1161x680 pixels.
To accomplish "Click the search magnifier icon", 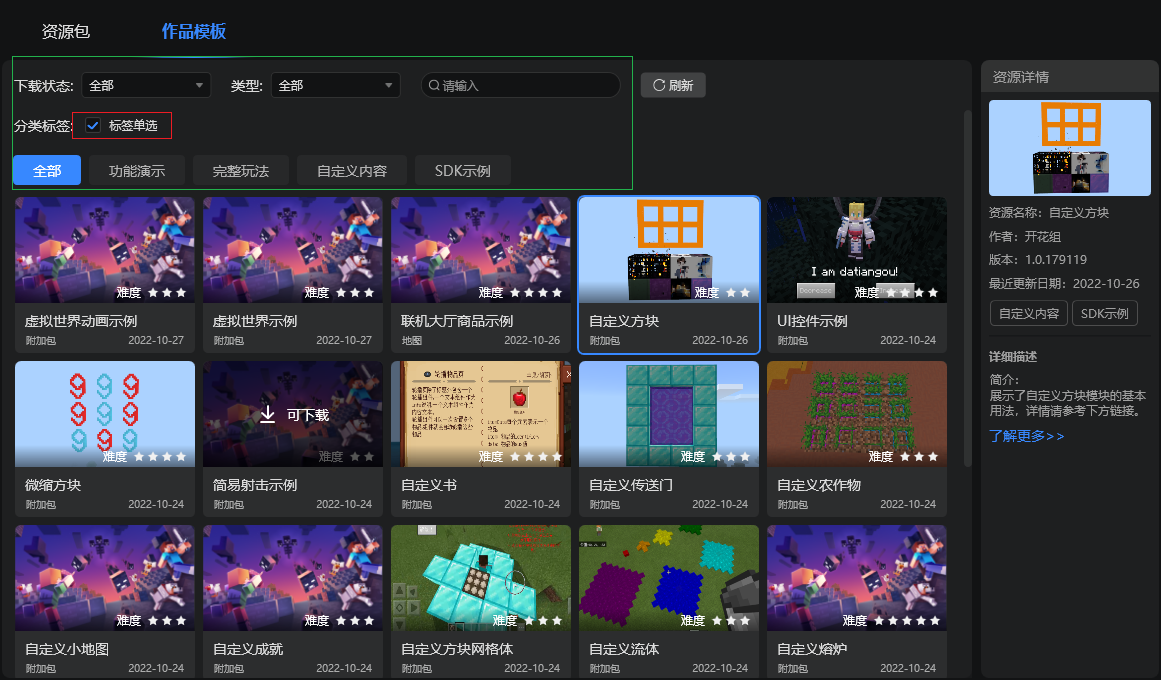I will (x=434, y=85).
